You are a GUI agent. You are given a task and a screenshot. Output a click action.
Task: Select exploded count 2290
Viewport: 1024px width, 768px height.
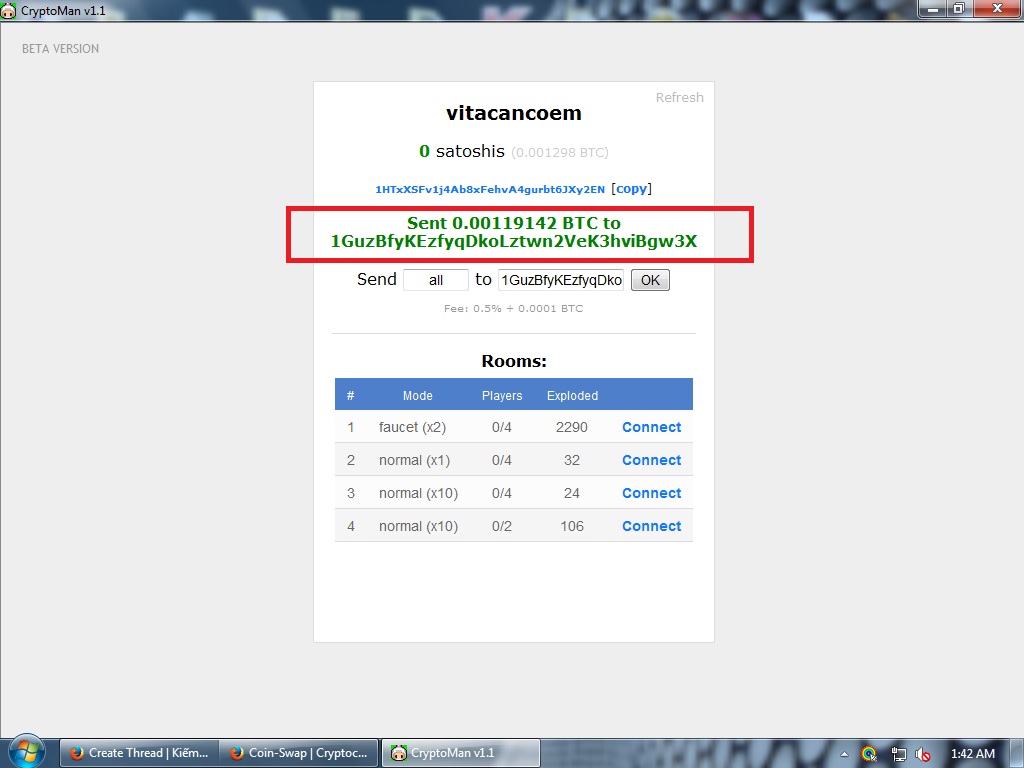tap(571, 427)
